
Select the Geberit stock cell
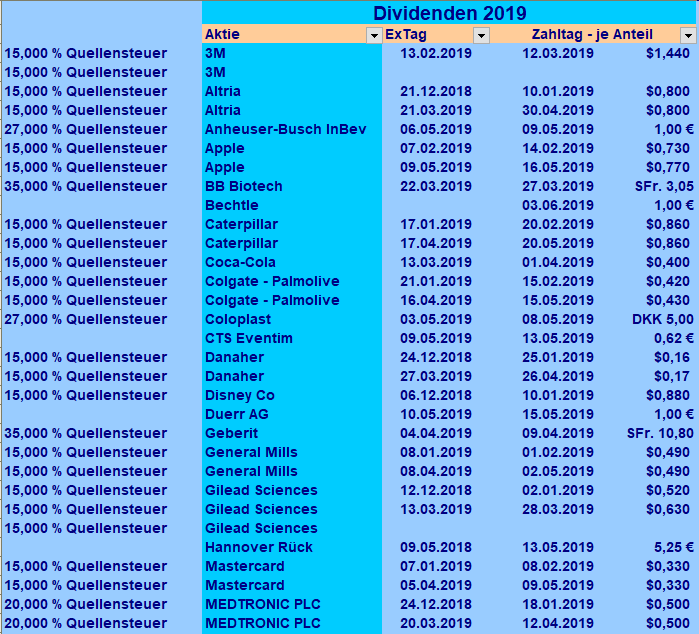(x=292, y=433)
